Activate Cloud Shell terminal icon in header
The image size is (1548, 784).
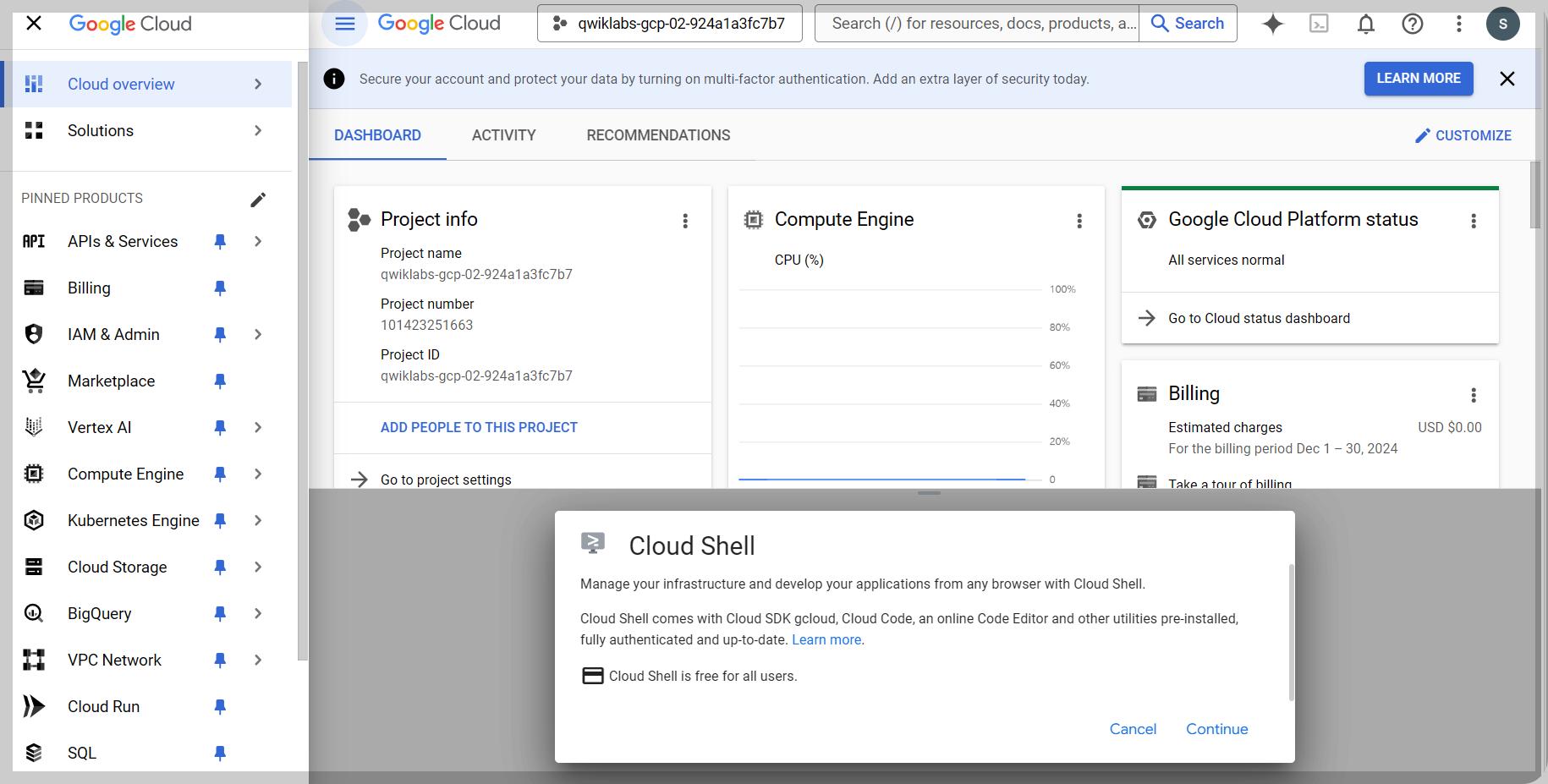[x=1319, y=24]
